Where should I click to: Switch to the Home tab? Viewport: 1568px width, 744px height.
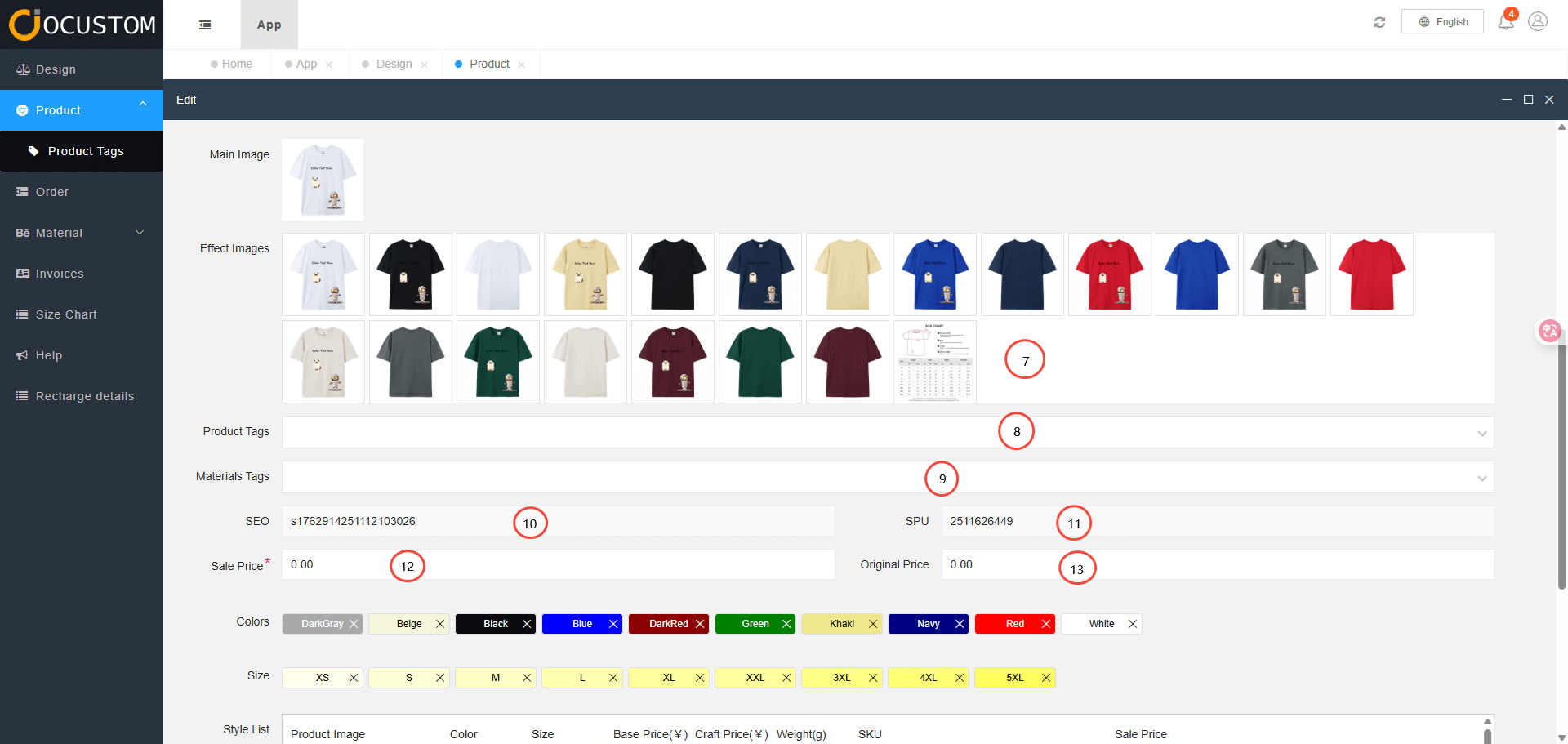[237, 64]
